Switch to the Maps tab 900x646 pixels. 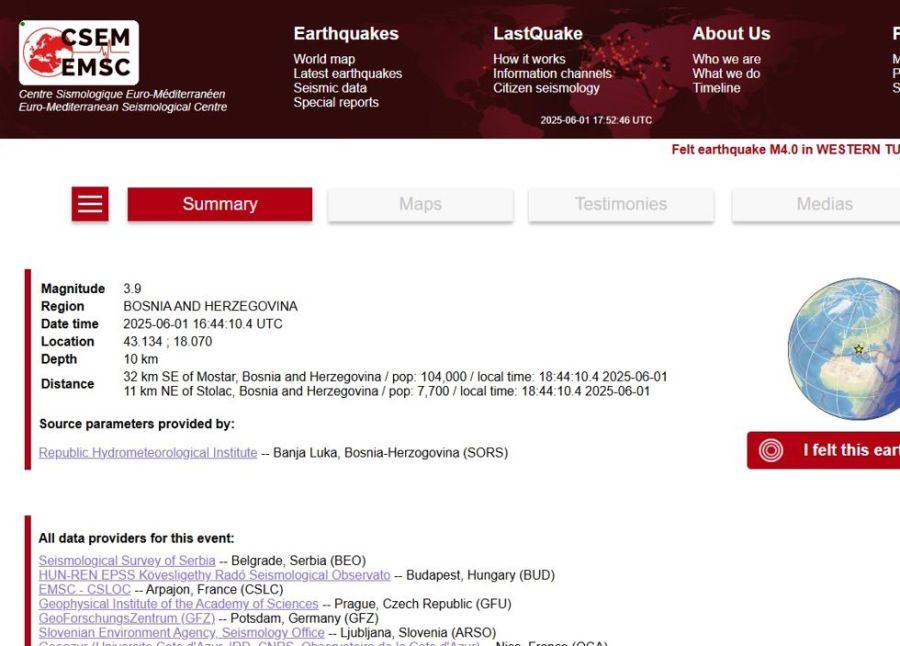tap(421, 204)
